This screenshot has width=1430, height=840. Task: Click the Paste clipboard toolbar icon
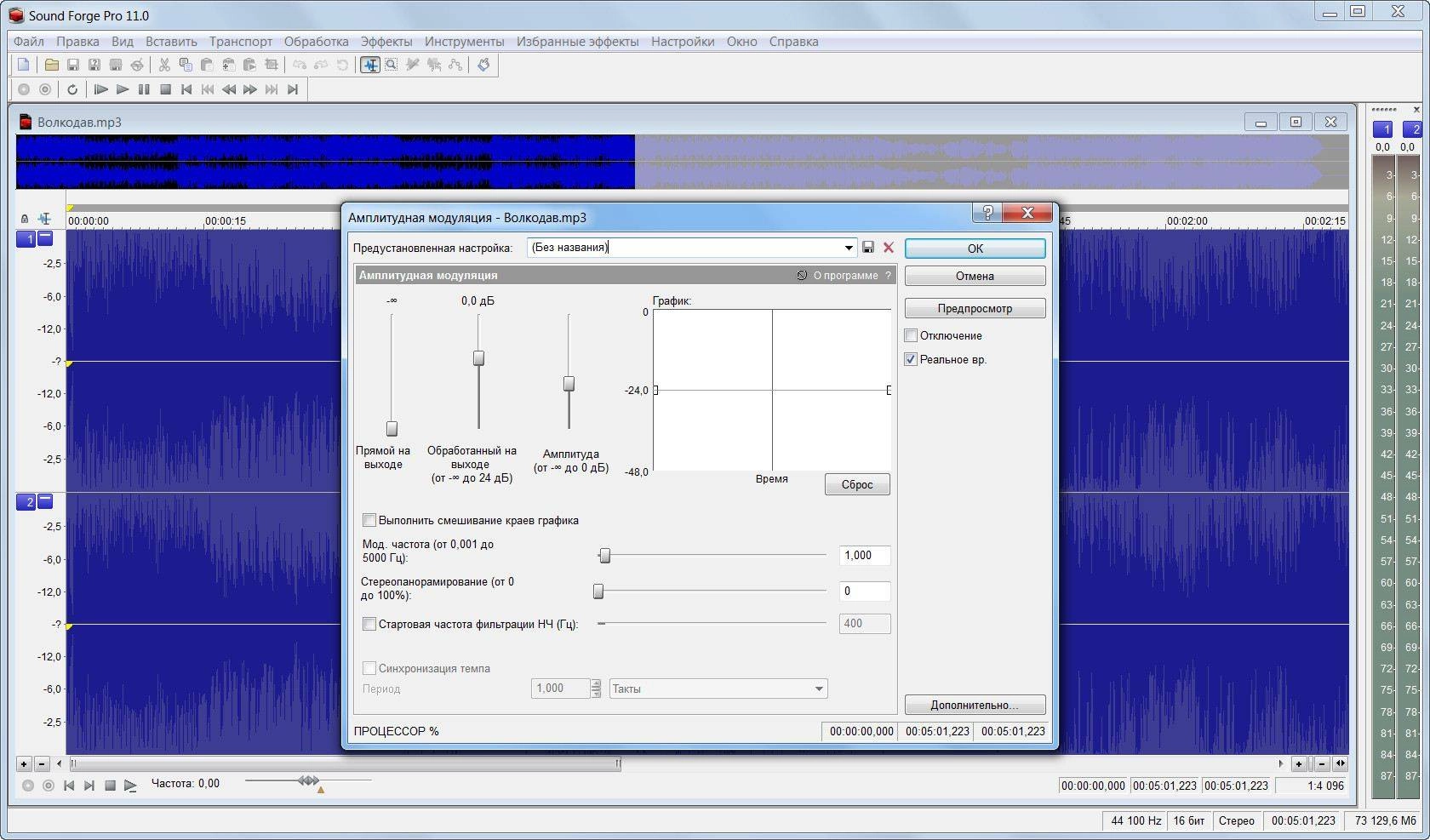coord(207,65)
